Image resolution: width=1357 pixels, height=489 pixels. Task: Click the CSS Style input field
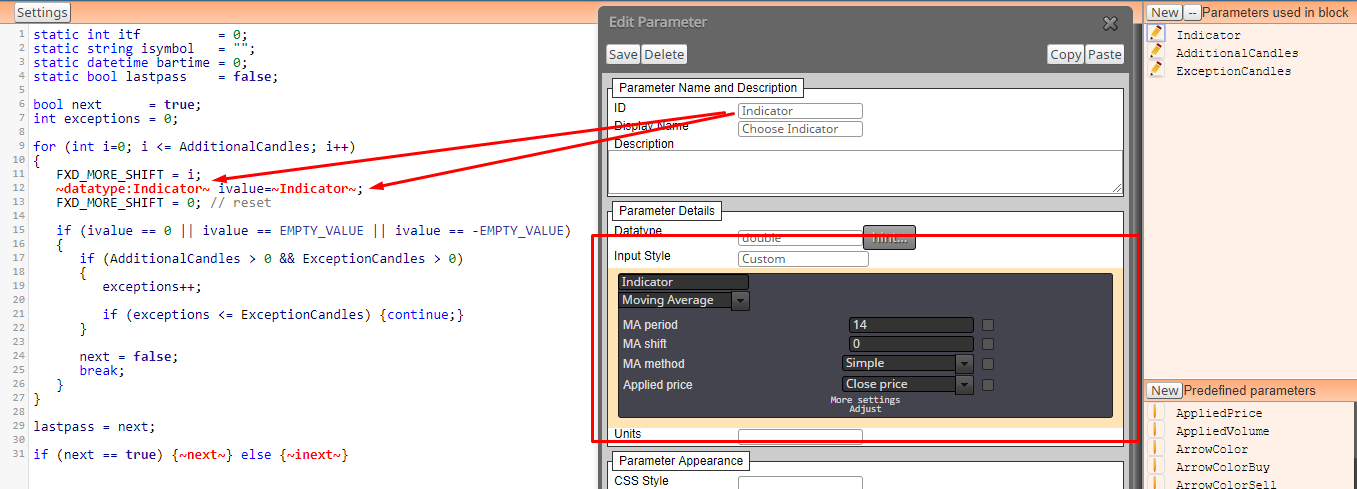(800, 483)
